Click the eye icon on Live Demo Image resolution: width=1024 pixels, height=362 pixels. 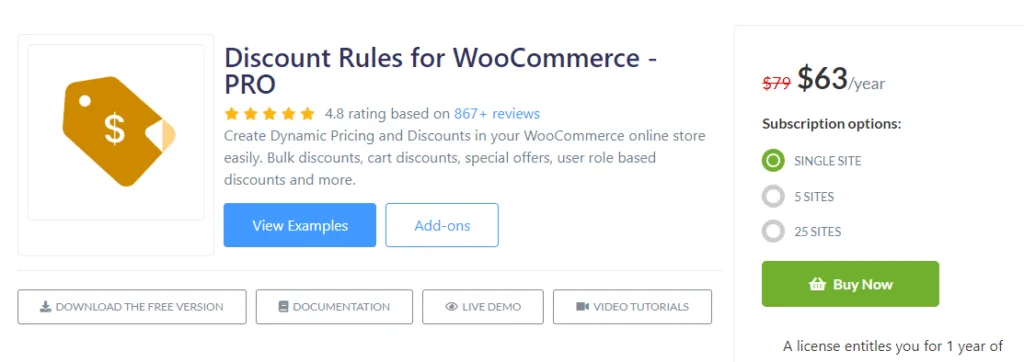coord(451,306)
